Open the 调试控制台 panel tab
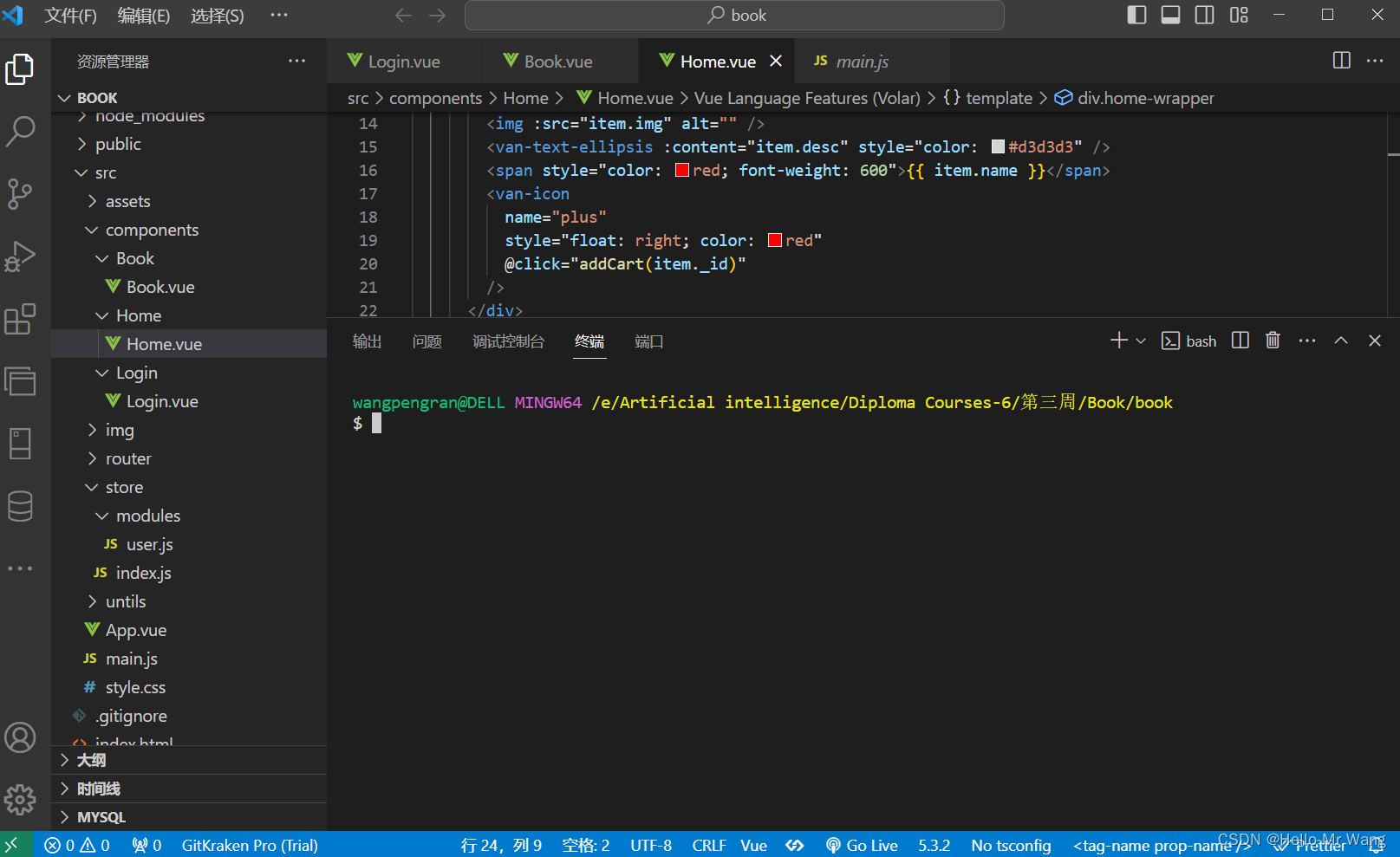The image size is (1400, 857). (x=508, y=341)
